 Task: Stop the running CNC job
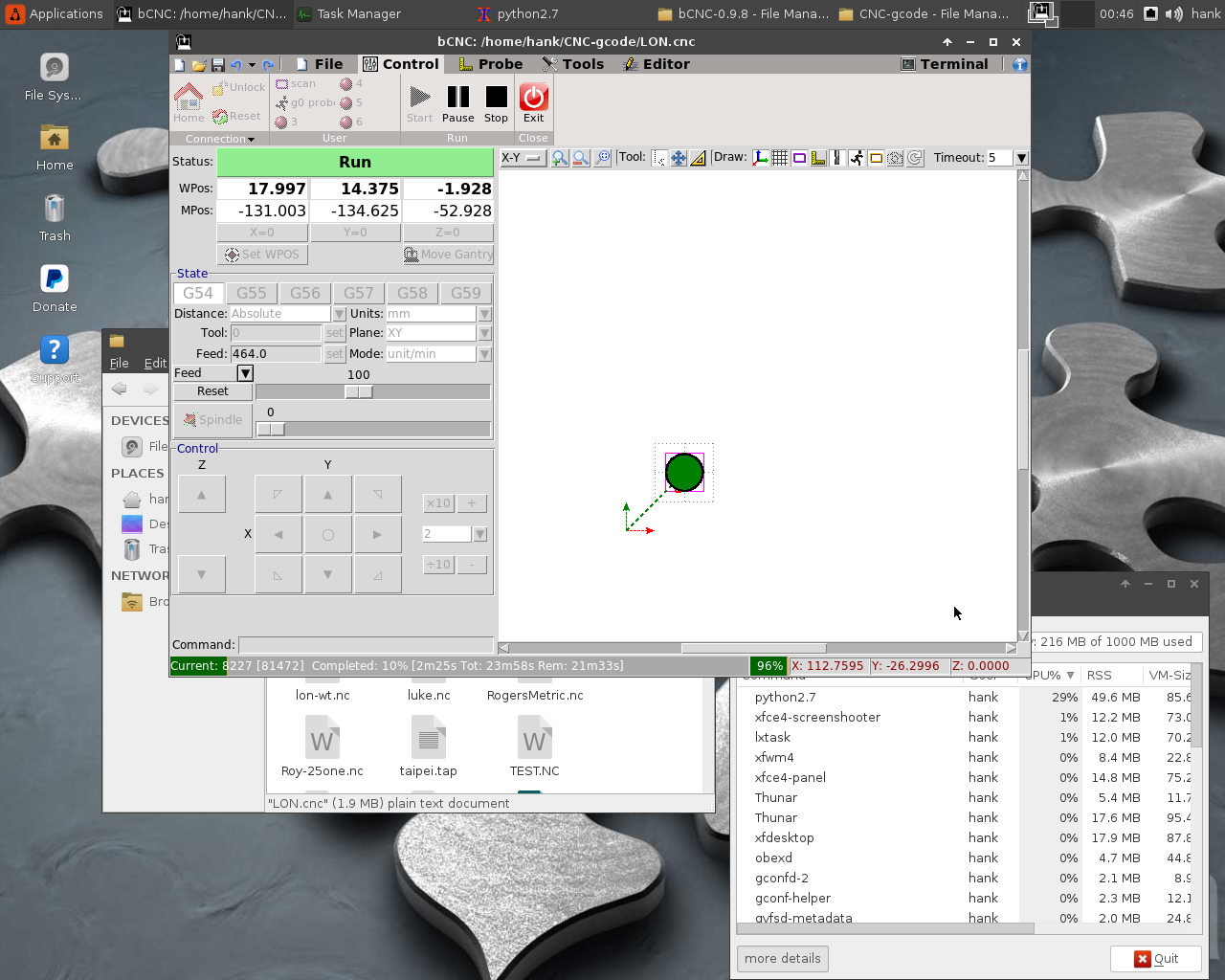coord(496,103)
